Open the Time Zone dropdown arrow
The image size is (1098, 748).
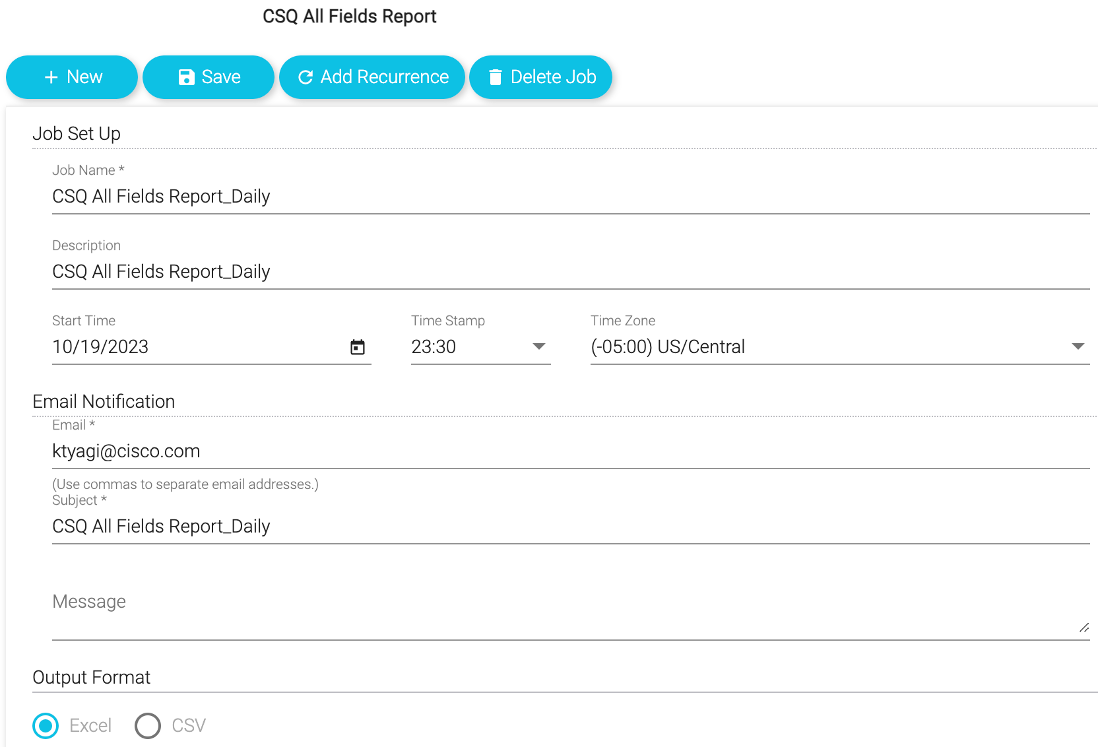click(1078, 347)
